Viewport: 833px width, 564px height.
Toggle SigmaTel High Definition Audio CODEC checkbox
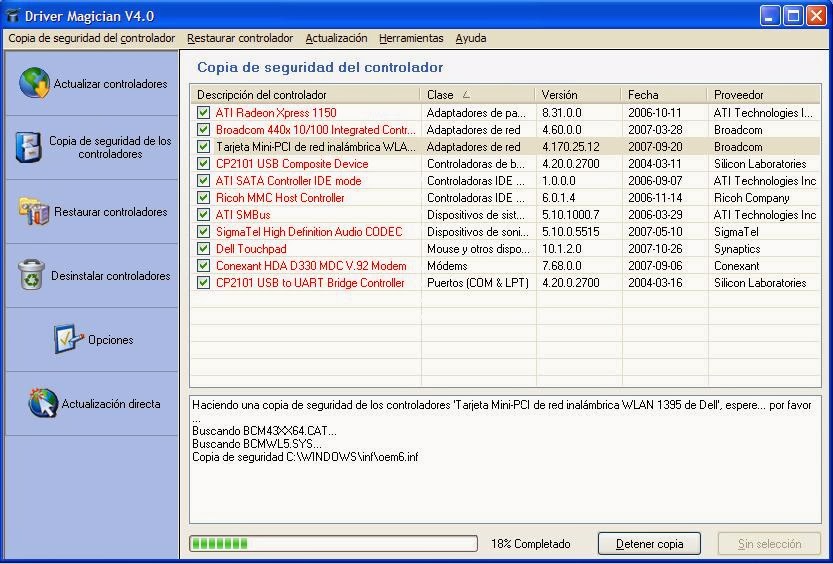pos(203,232)
